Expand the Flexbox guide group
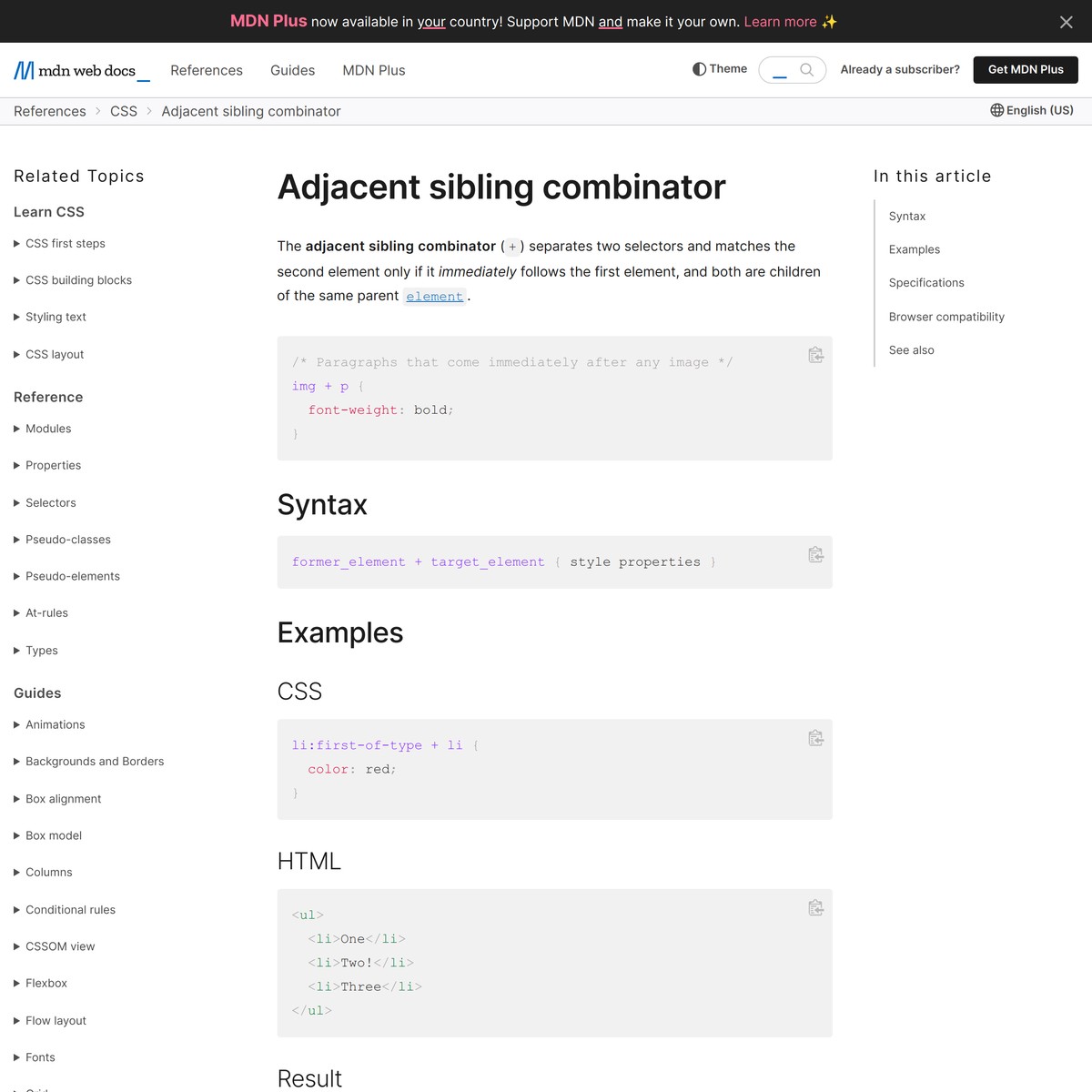Screen dimensions: 1092x1092 pyautogui.click(x=46, y=983)
